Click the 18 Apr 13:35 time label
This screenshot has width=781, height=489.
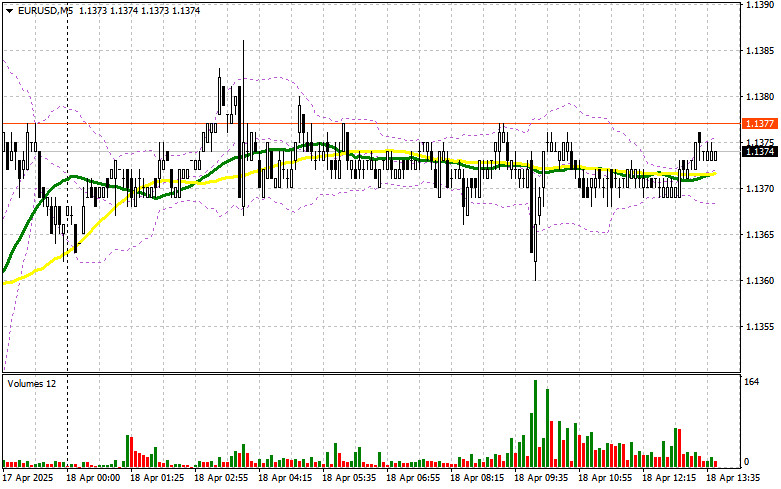coord(733,478)
